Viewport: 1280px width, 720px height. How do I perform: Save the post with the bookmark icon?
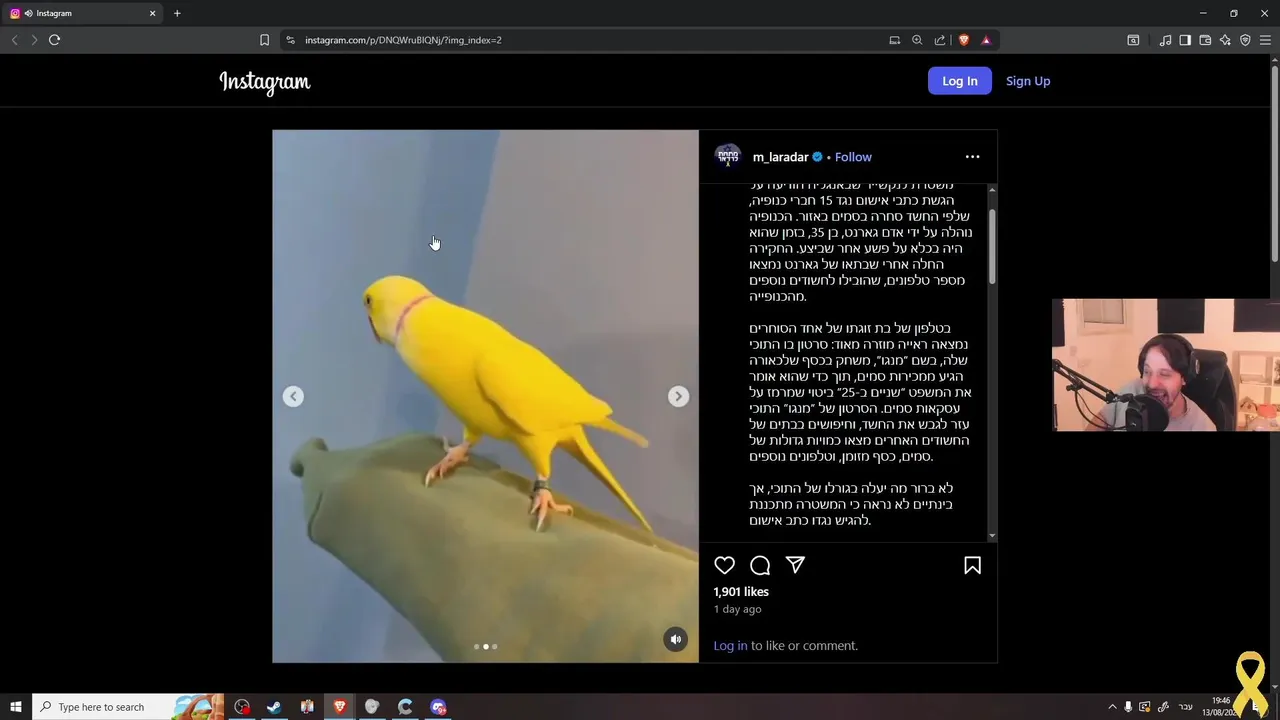tap(972, 565)
